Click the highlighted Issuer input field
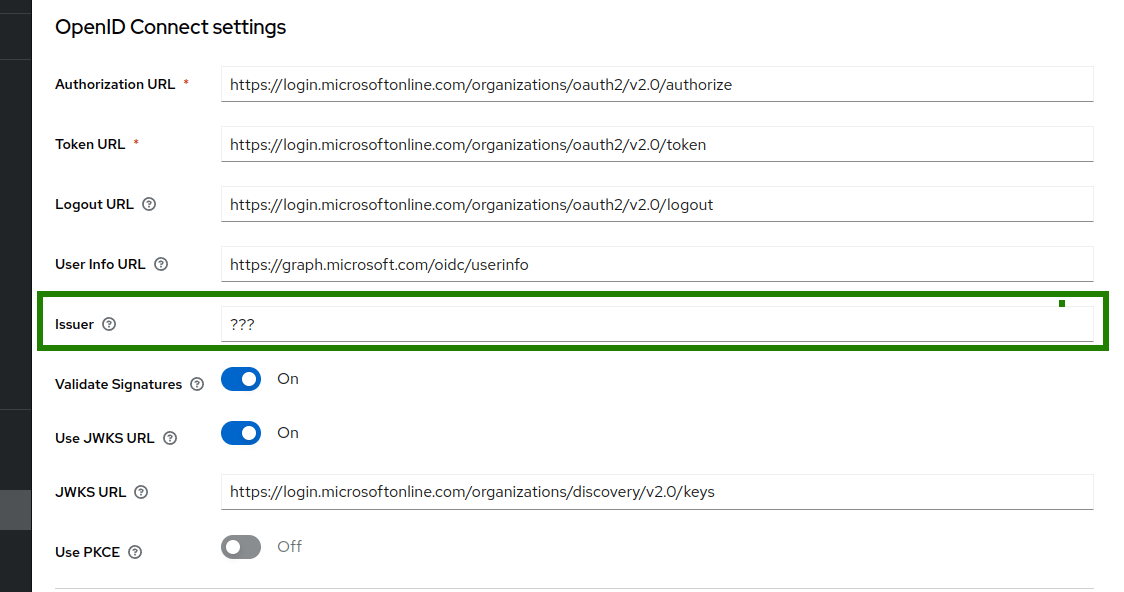Image resolution: width=1124 pixels, height=592 pixels. [657, 324]
